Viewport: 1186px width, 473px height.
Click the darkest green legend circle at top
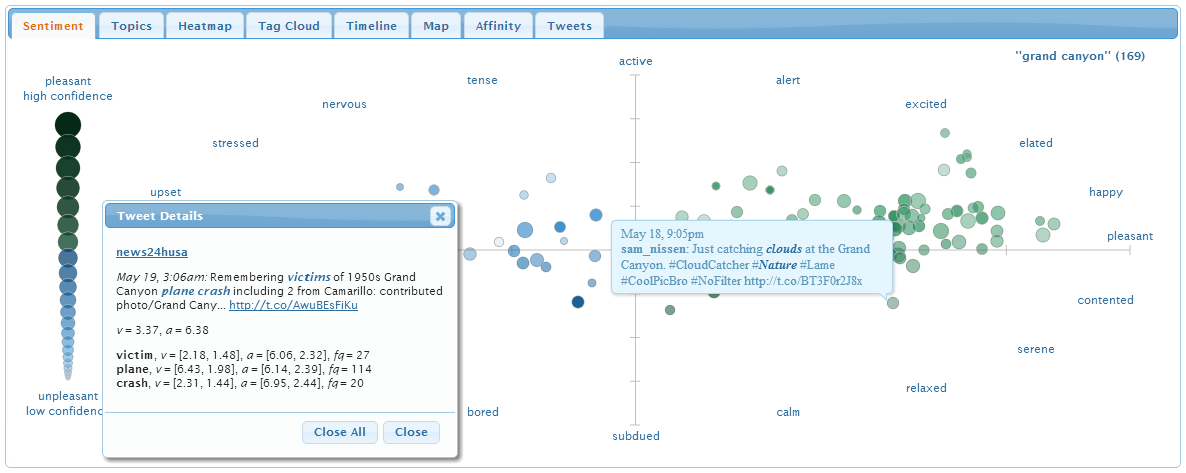(x=68, y=124)
